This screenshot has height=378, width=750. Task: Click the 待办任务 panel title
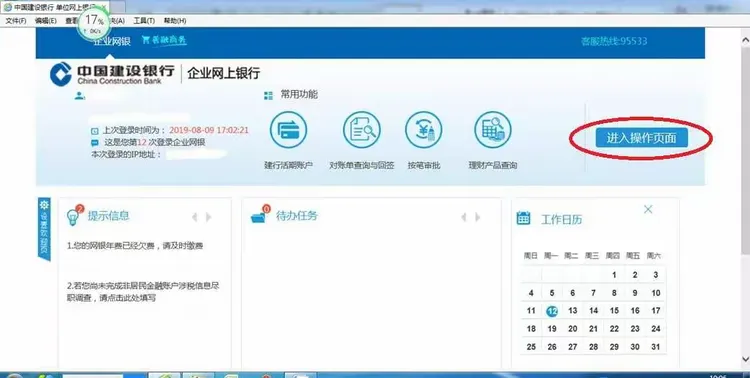(297, 216)
